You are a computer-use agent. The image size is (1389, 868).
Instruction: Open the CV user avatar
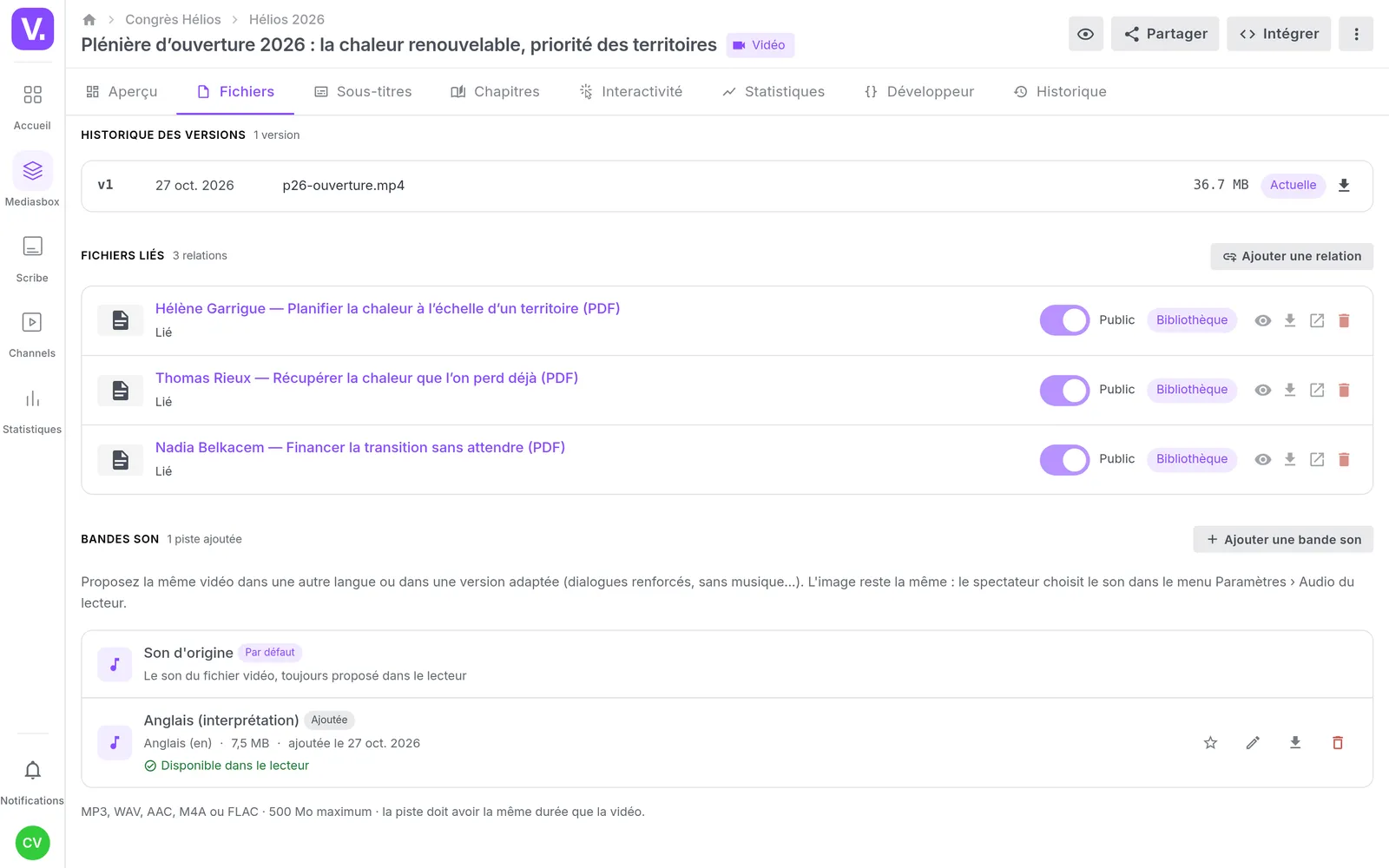32,843
